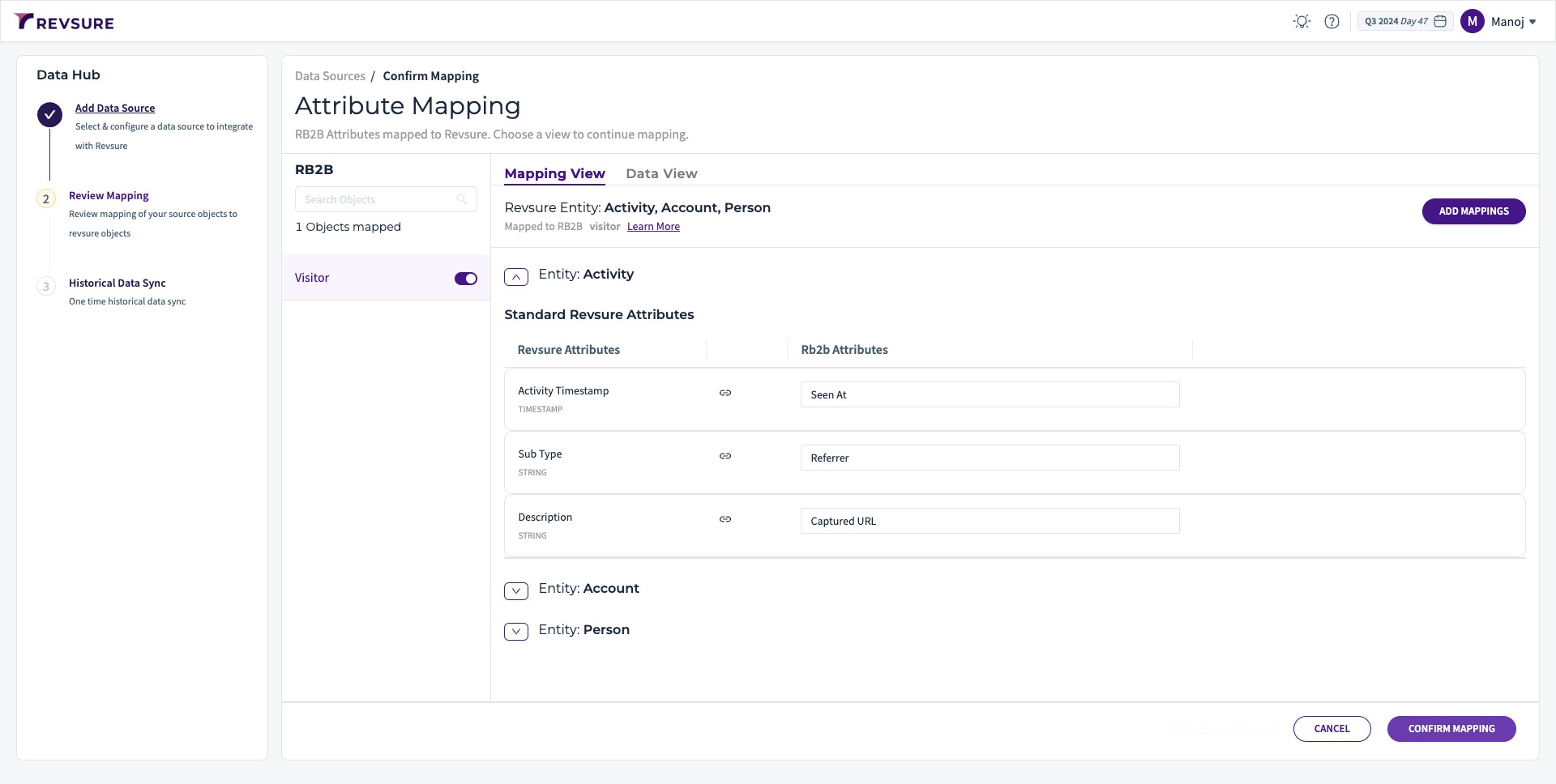Viewport: 1556px width, 784px height.
Task: Click the CONFIRM MAPPING button
Action: click(1451, 729)
